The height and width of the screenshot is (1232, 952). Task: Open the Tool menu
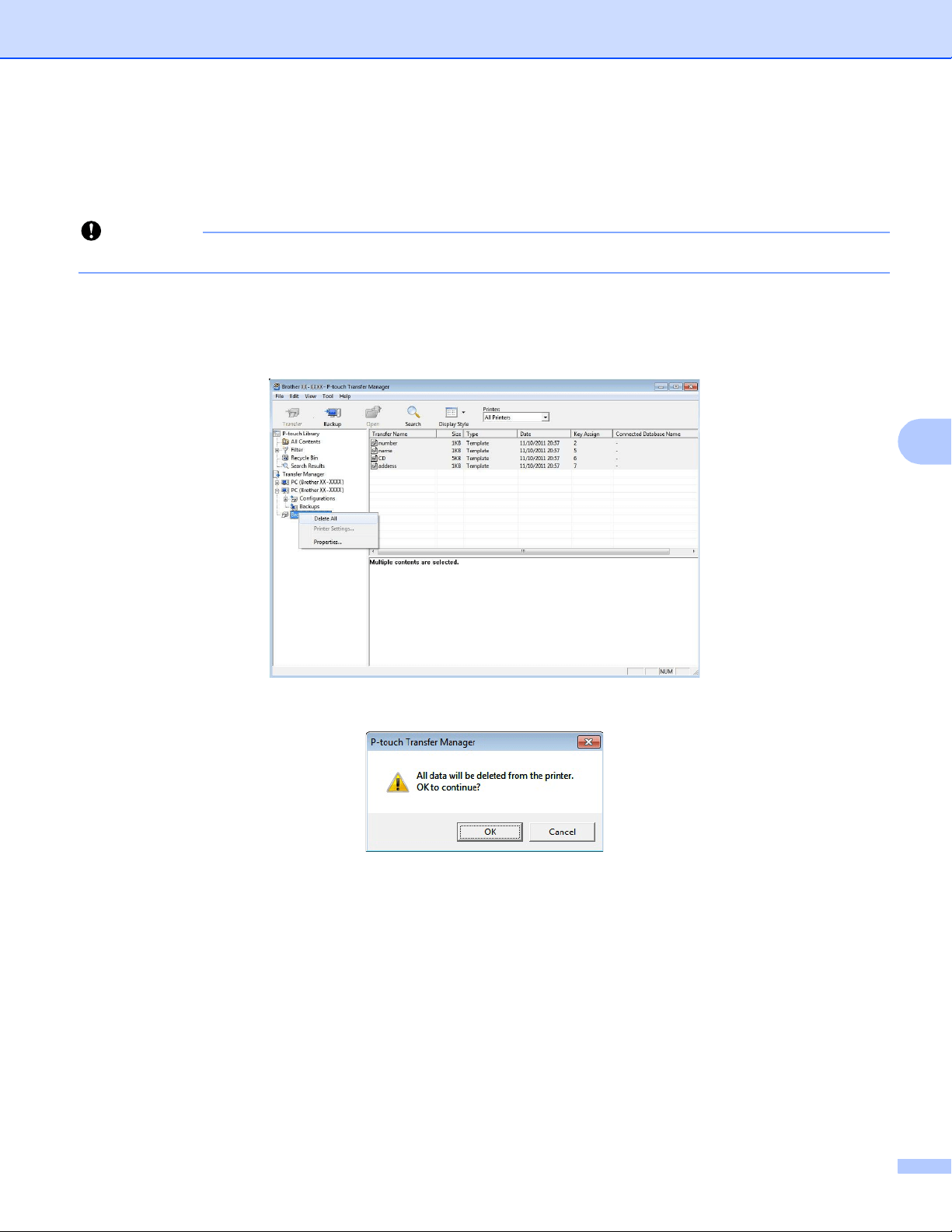(328, 396)
